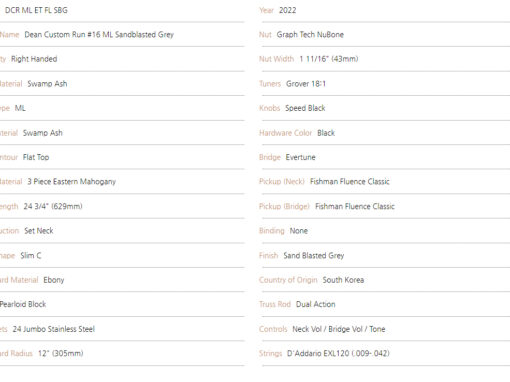
Task: Click the Evertune bridge value
Action: [300, 157]
